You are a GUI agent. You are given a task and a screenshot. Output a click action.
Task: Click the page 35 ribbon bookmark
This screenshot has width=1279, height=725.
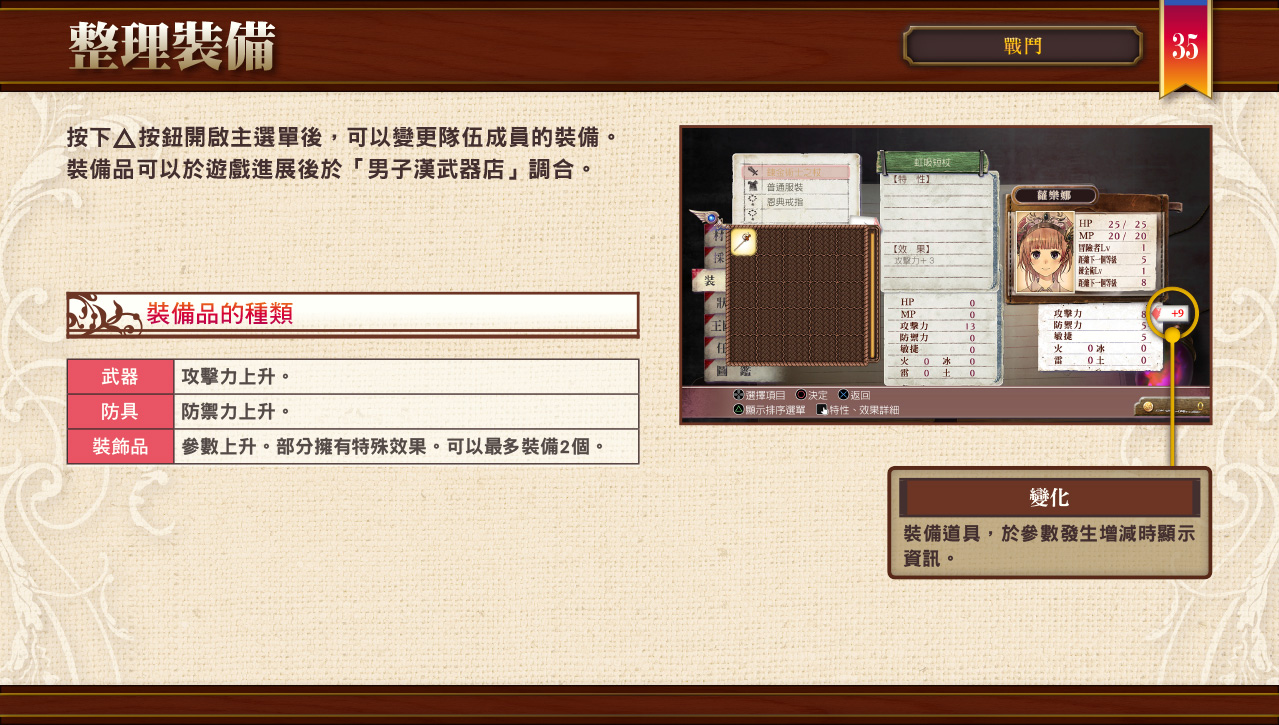tap(1185, 48)
